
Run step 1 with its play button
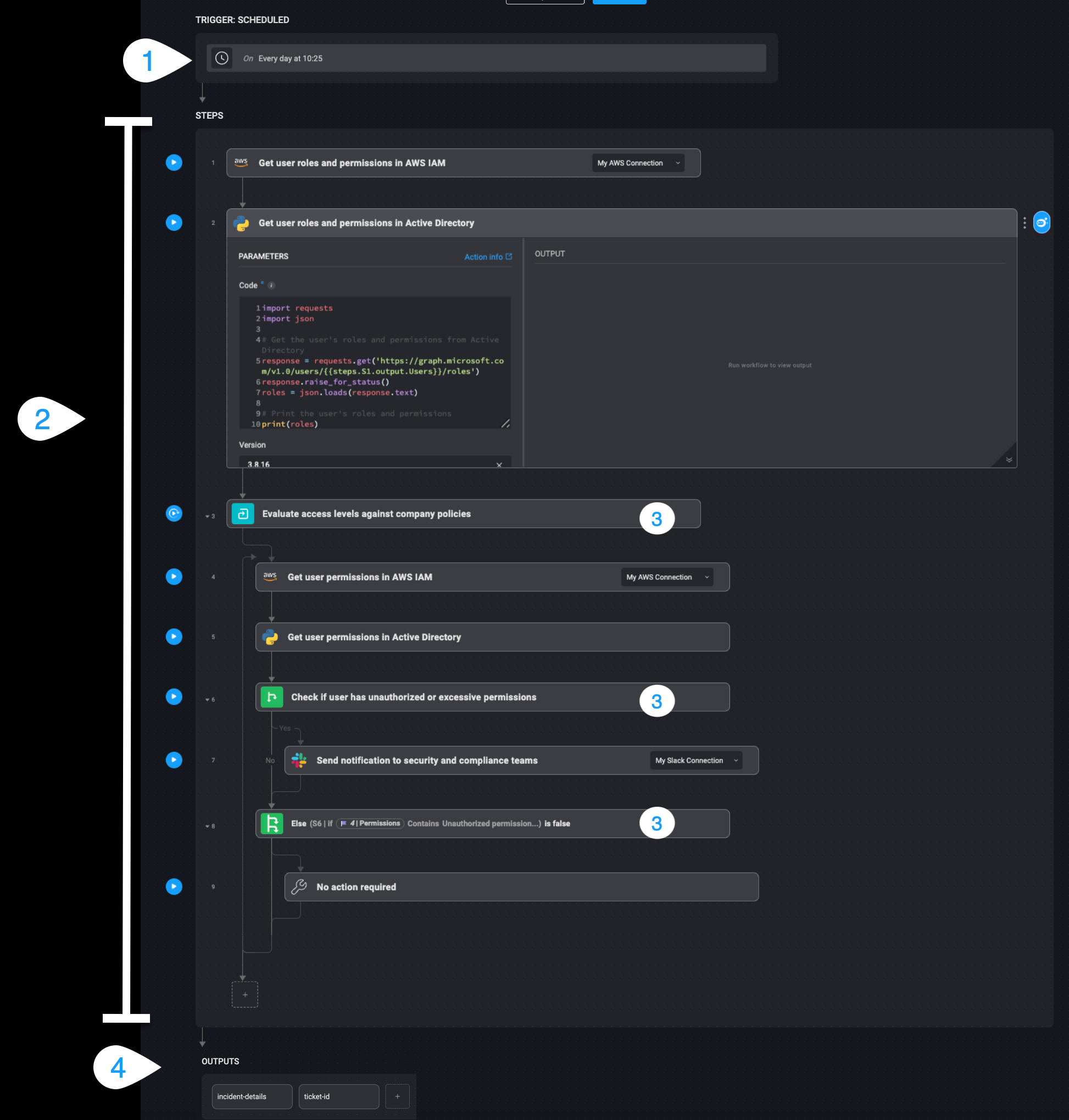(174, 163)
